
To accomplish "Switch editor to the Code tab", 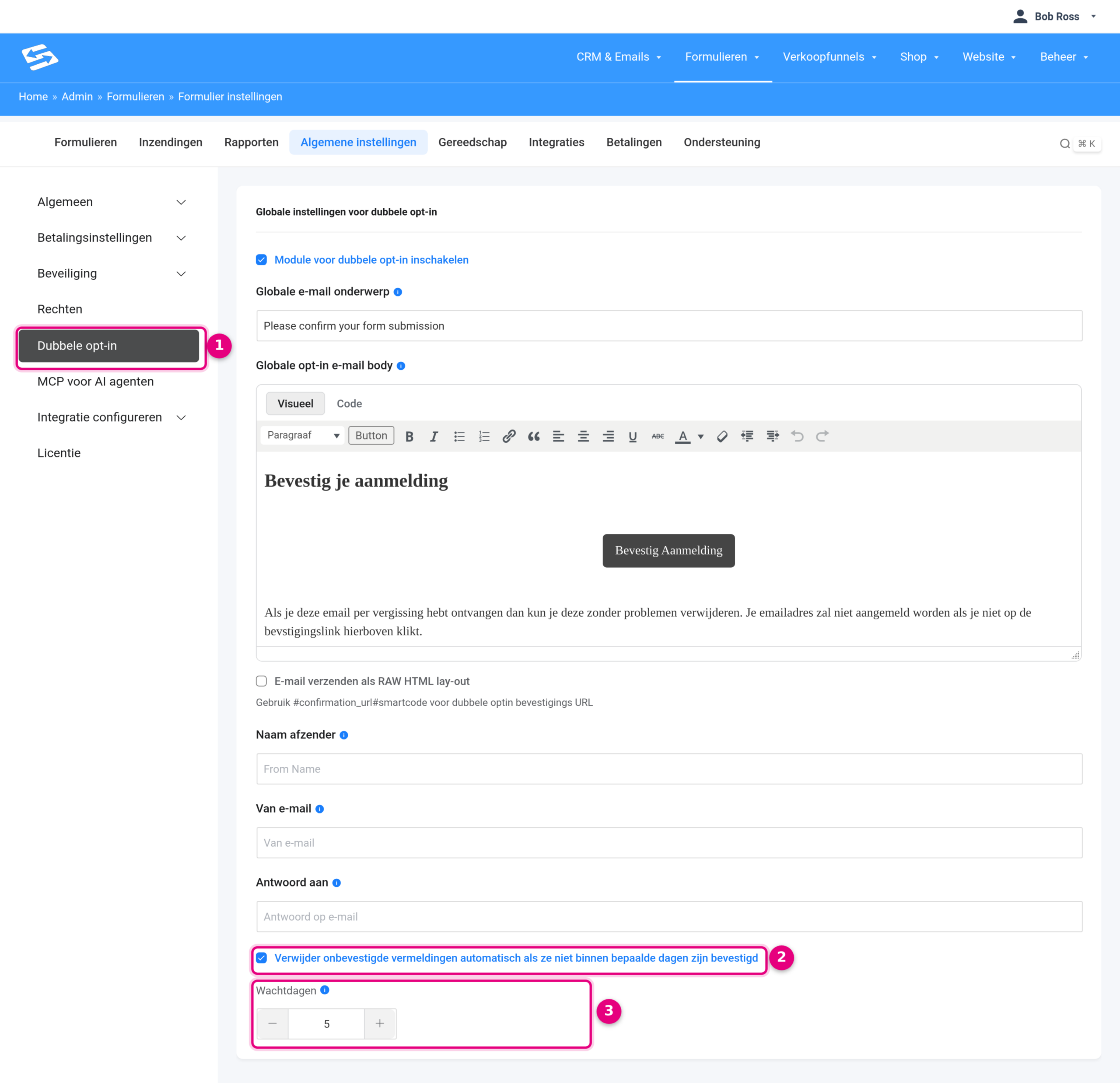I will pos(349,403).
